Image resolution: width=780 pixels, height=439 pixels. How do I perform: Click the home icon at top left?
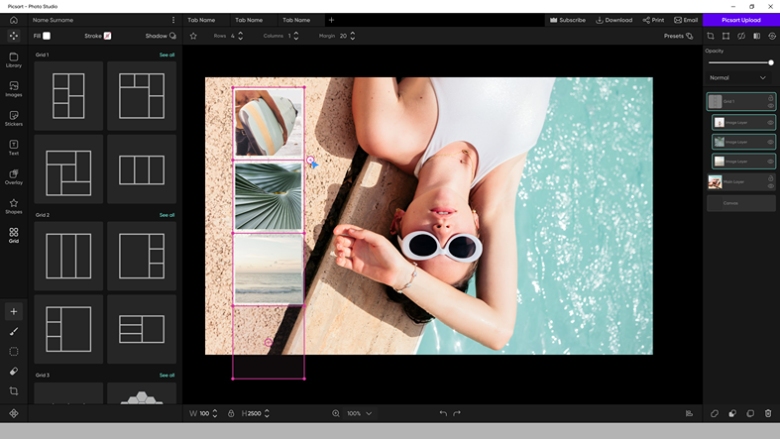pos(13,20)
